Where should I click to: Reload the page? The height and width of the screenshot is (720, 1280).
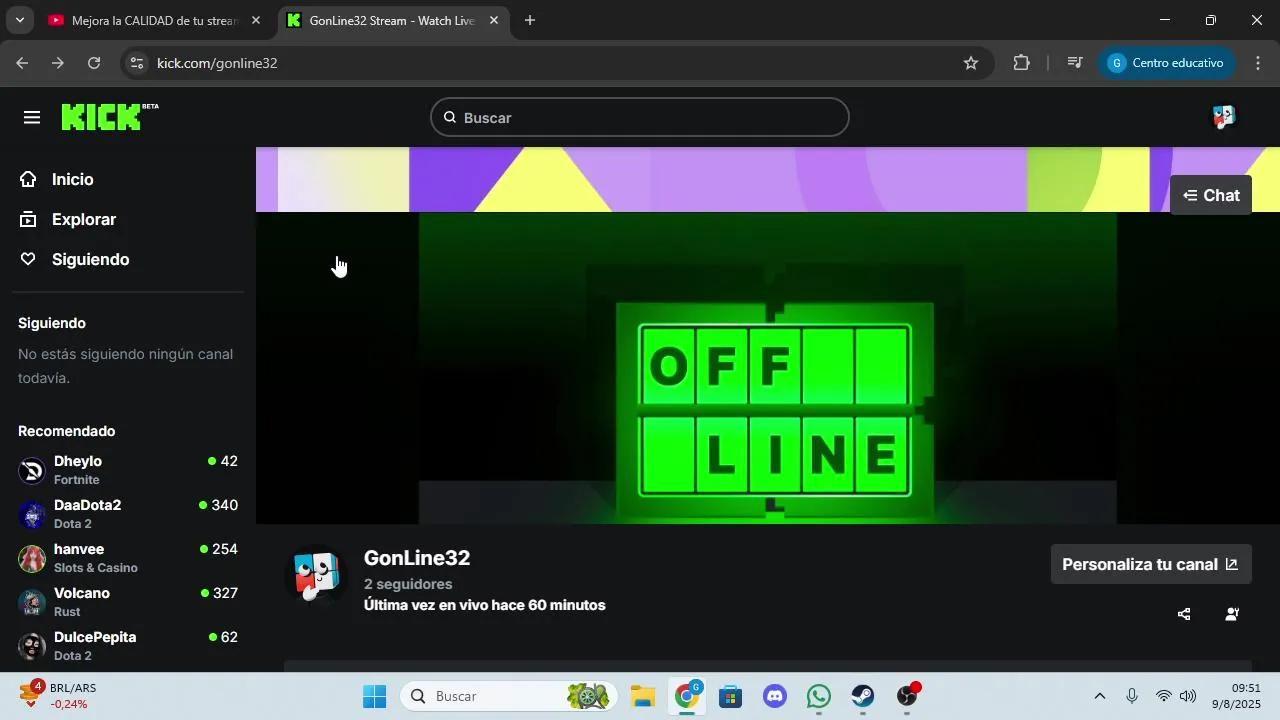pos(94,63)
